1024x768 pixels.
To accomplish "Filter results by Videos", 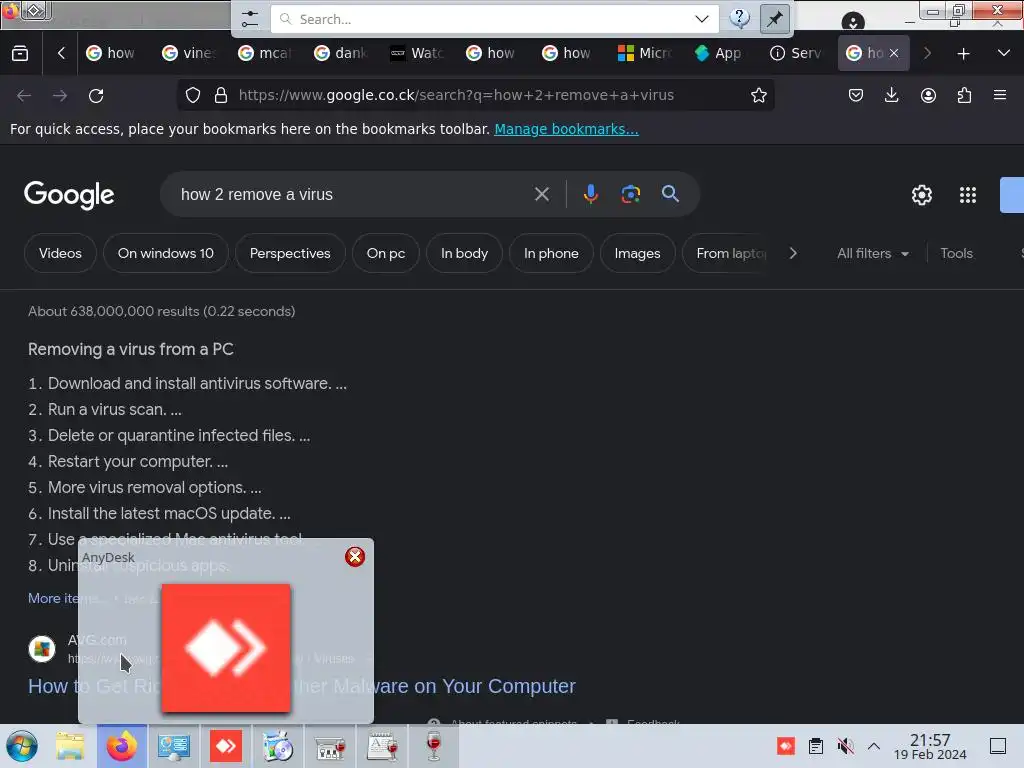I will (60, 253).
